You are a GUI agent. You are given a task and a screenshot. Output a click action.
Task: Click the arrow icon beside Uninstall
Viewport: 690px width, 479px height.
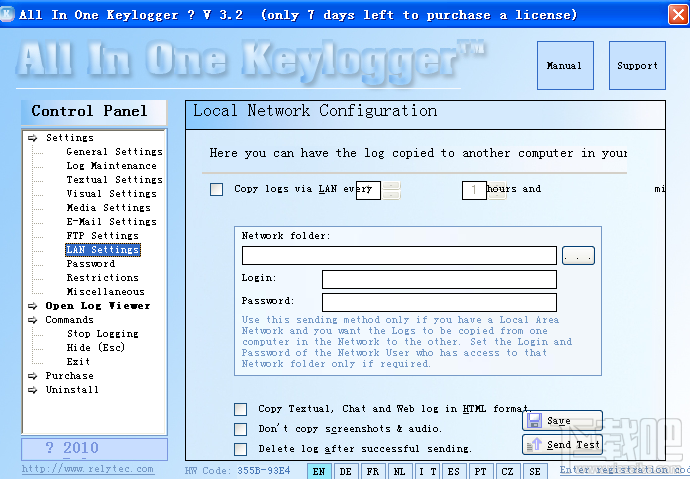click(x=33, y=390)
